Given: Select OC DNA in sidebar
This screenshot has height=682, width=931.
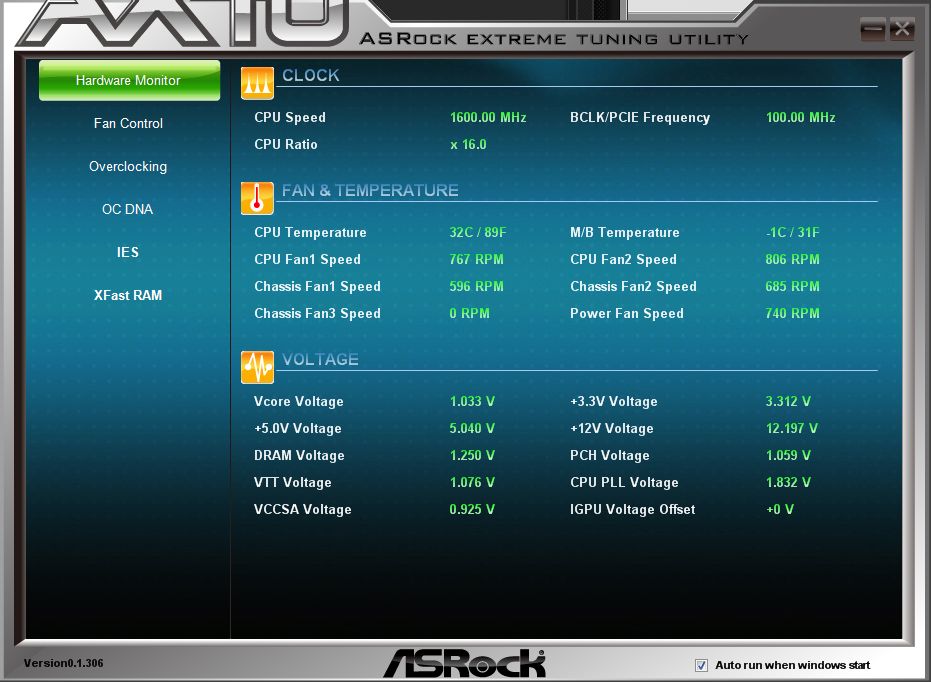Looking at the screenshot, I should point(128,210).
